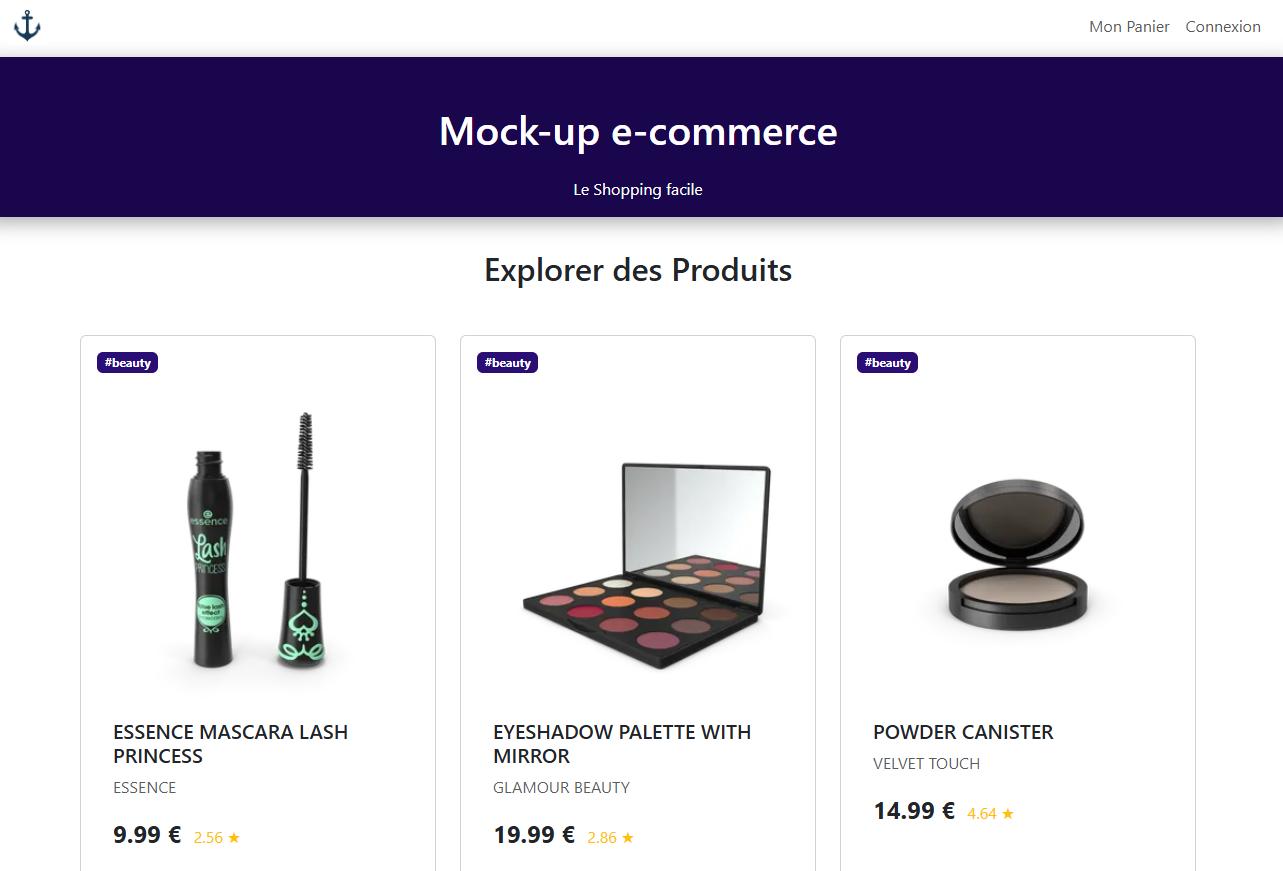Click the 14.99 € price
Screen dimensions: 1283x871
pyautogui.click(x=914, y=811)
